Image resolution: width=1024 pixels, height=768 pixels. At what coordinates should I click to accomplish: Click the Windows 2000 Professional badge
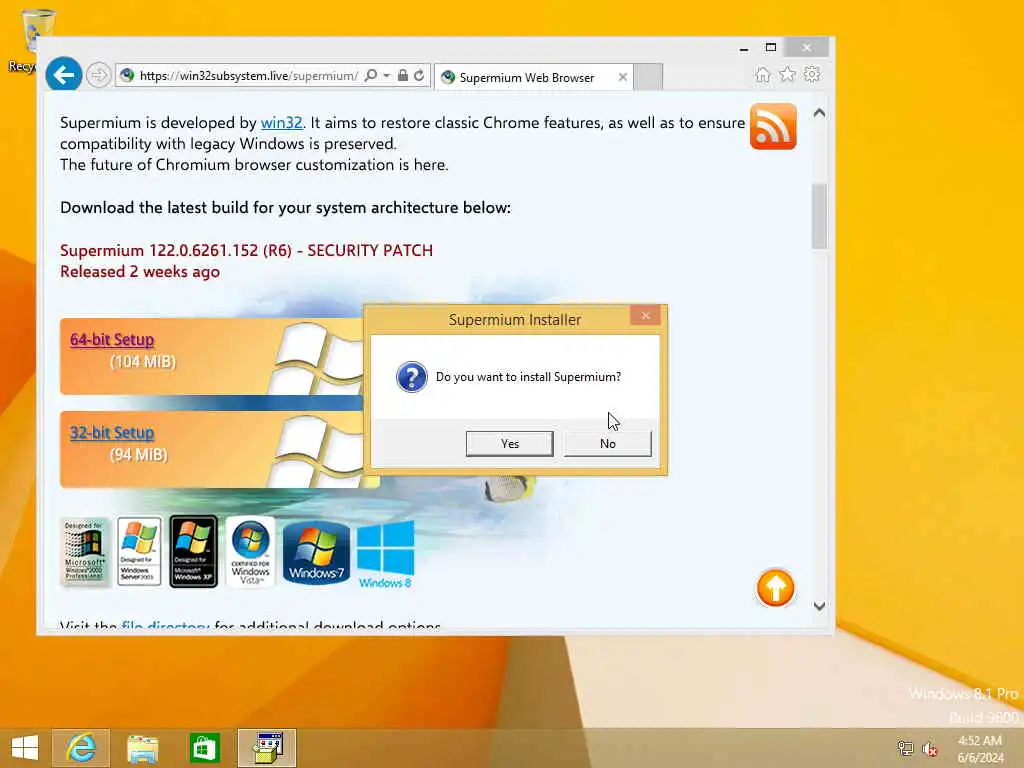tap(85, 552)
